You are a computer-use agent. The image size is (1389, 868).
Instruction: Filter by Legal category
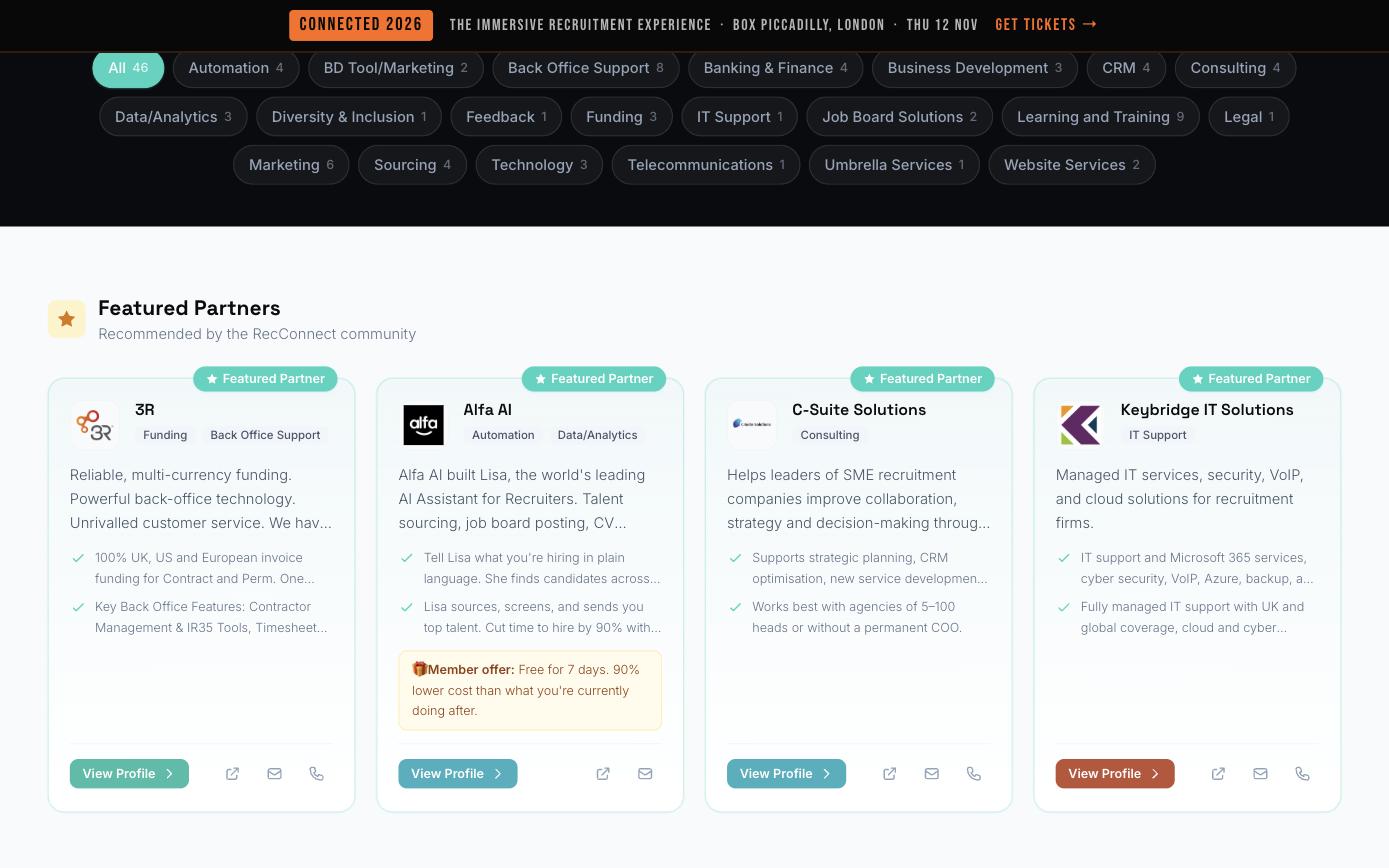(1249, 117)
